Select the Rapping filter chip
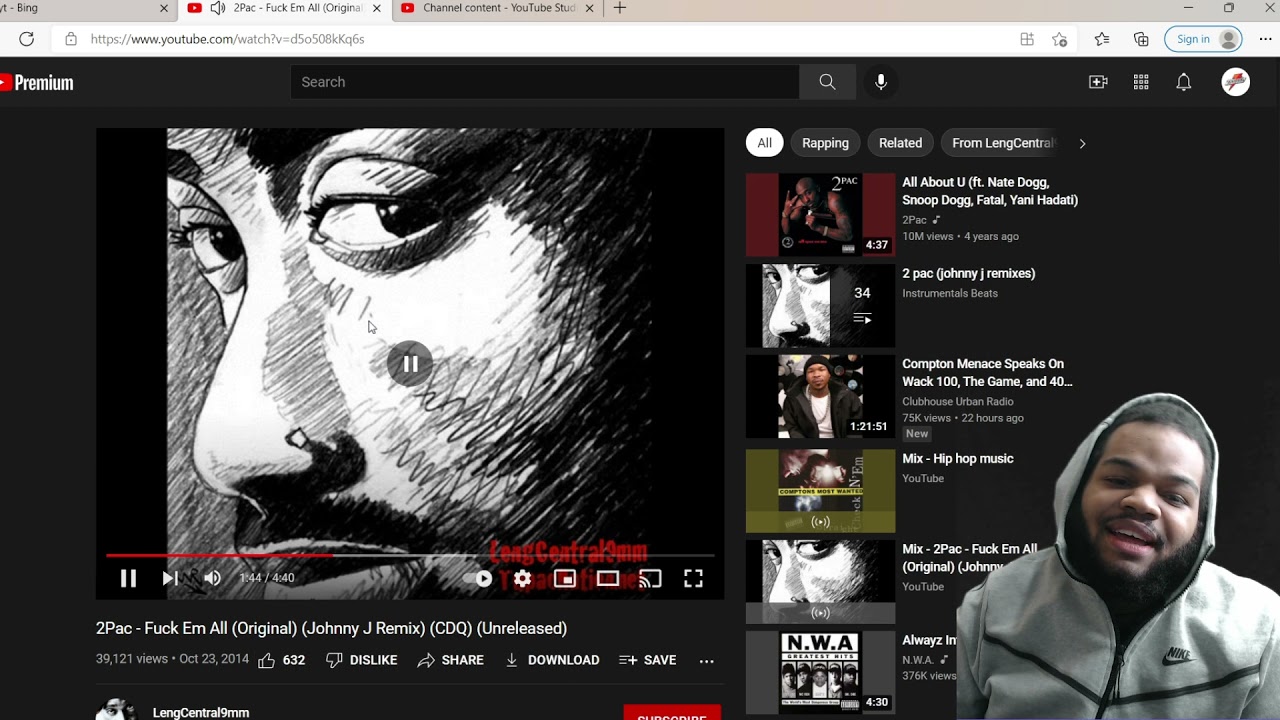The height and width of the screenshot is (720, 1280). 825,143
